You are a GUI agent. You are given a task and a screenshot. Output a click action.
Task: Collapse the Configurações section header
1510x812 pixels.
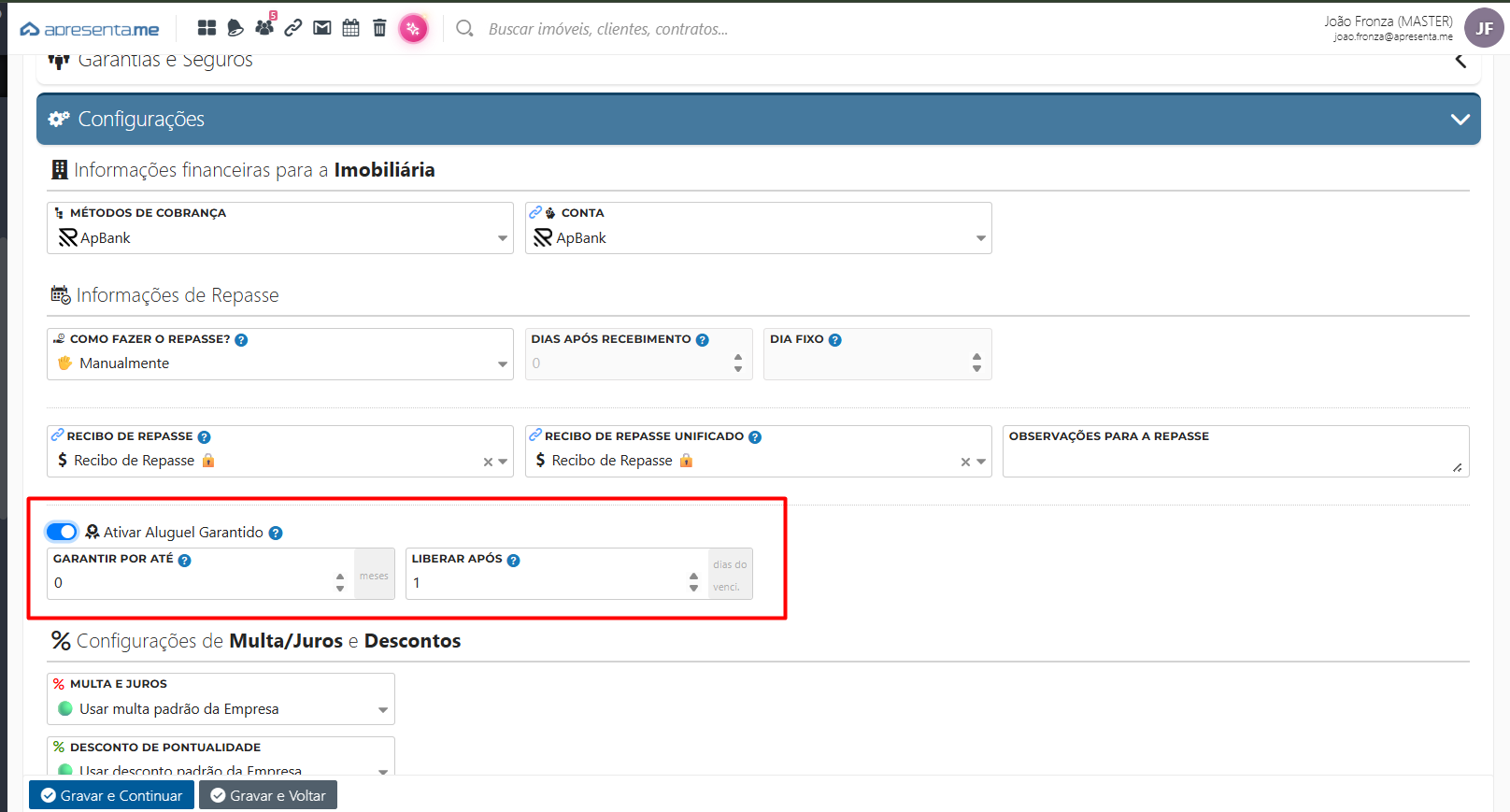(x=758, y=119)
